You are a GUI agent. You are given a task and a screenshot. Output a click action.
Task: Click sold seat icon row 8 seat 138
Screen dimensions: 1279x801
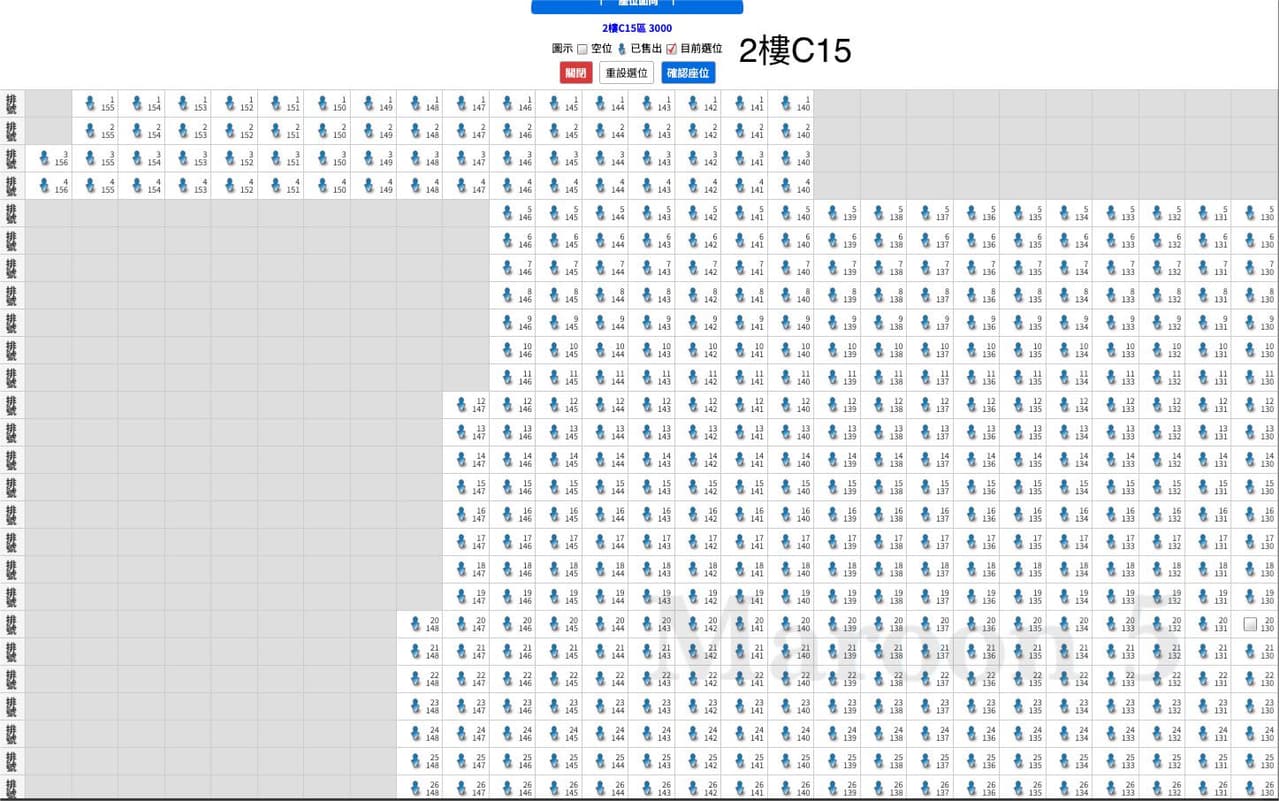click(x=880, y=296)
